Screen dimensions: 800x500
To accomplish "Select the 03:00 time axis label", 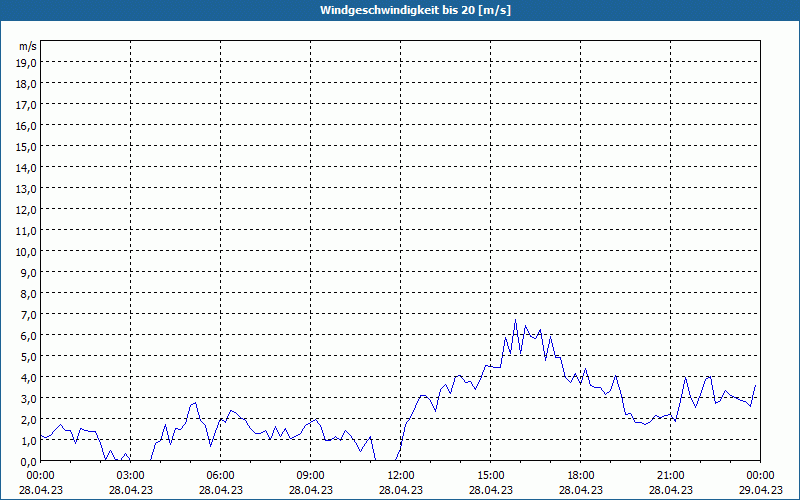I will [x=131, y=475].
